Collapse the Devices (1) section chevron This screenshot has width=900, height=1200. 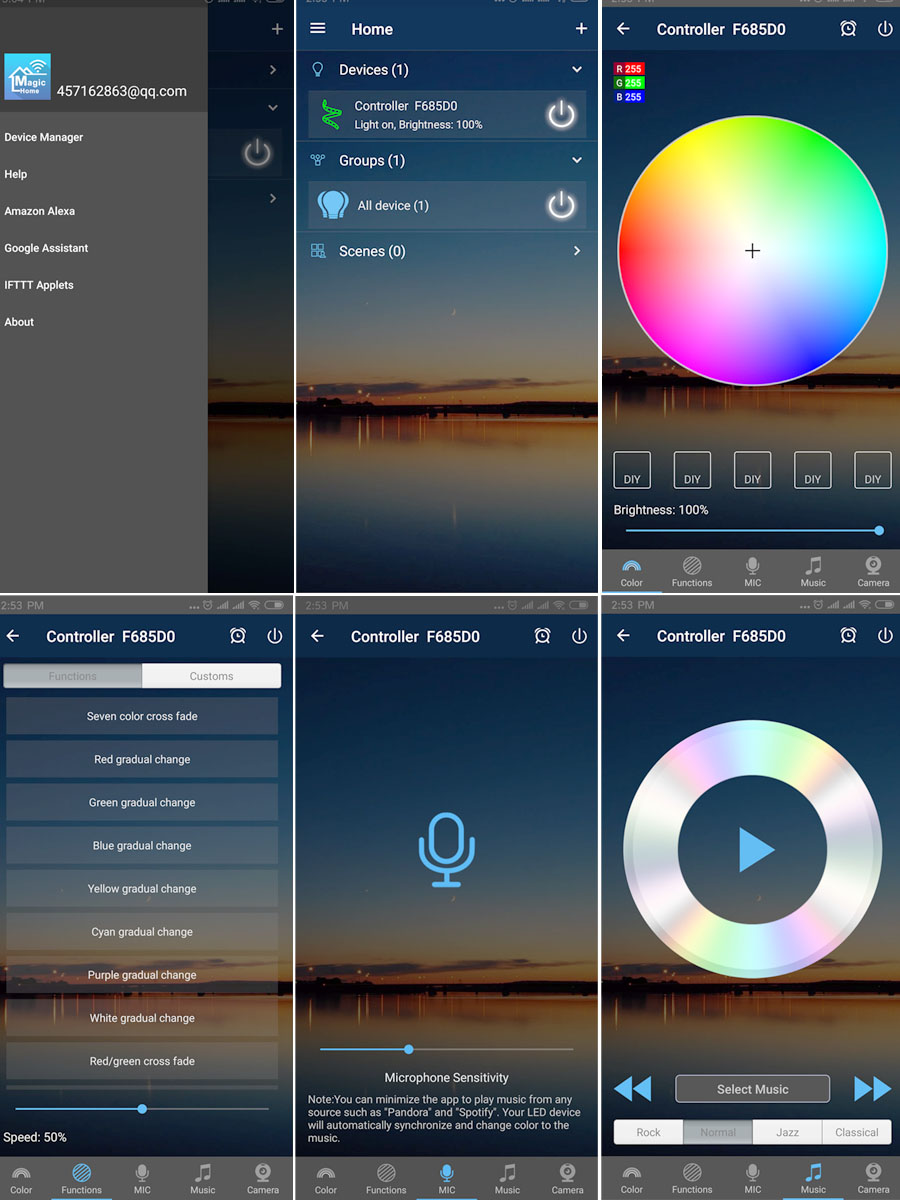577,70
